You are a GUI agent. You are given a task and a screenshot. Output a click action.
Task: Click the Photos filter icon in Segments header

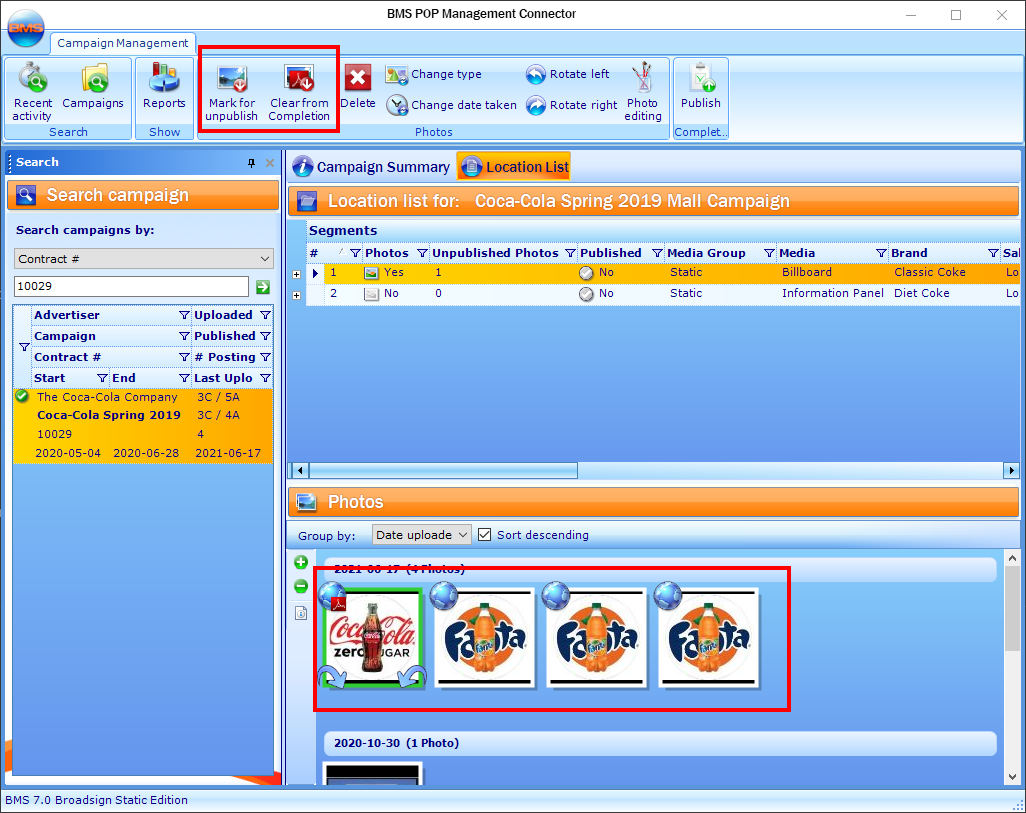pos(422,253)
